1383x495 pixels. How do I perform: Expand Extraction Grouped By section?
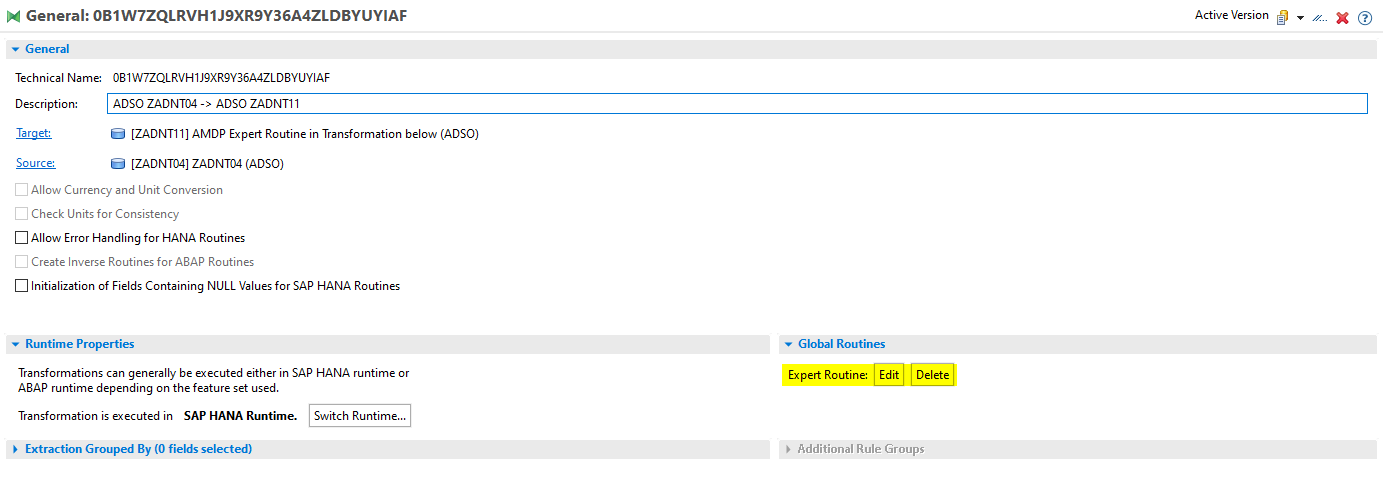14,449
